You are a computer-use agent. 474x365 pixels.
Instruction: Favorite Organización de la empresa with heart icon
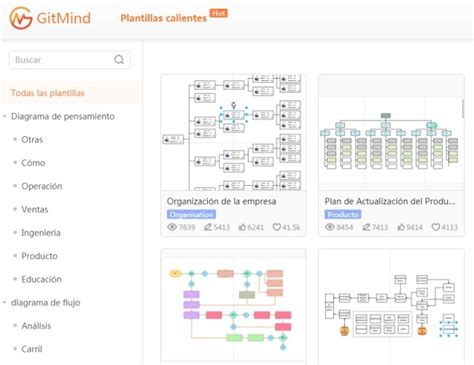(277, 227)
